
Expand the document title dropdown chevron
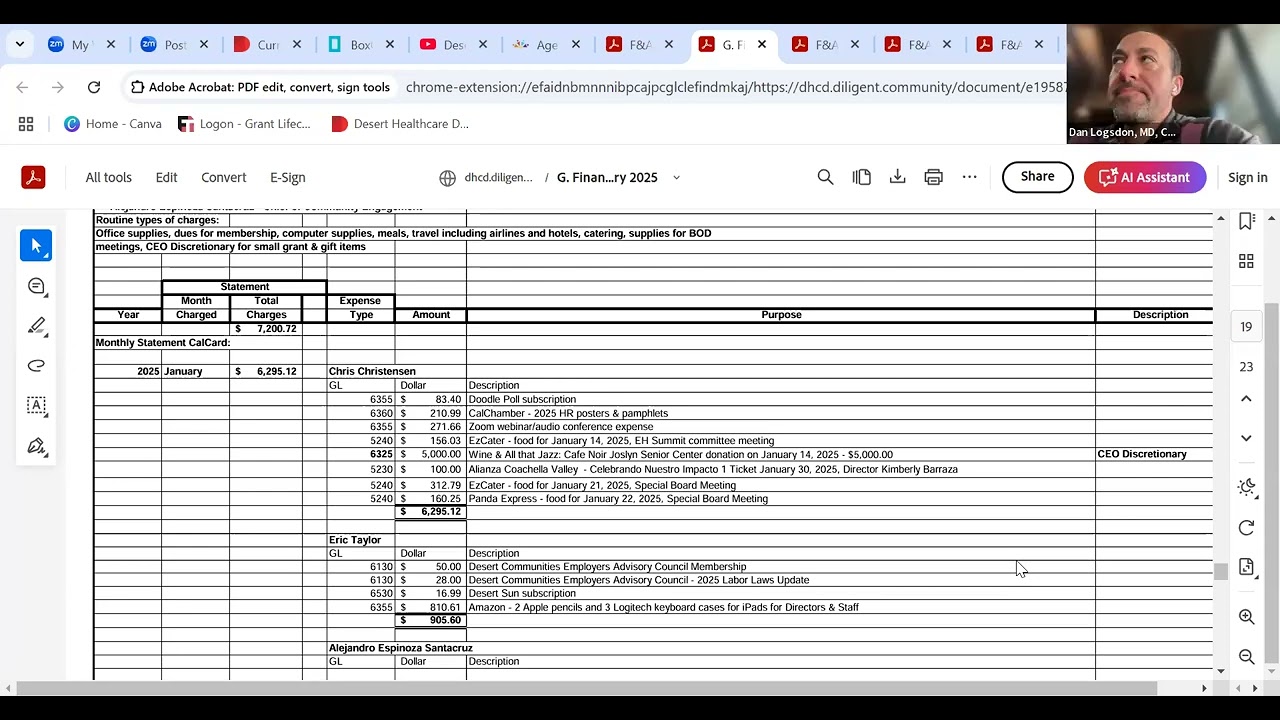tap(676, 177)
